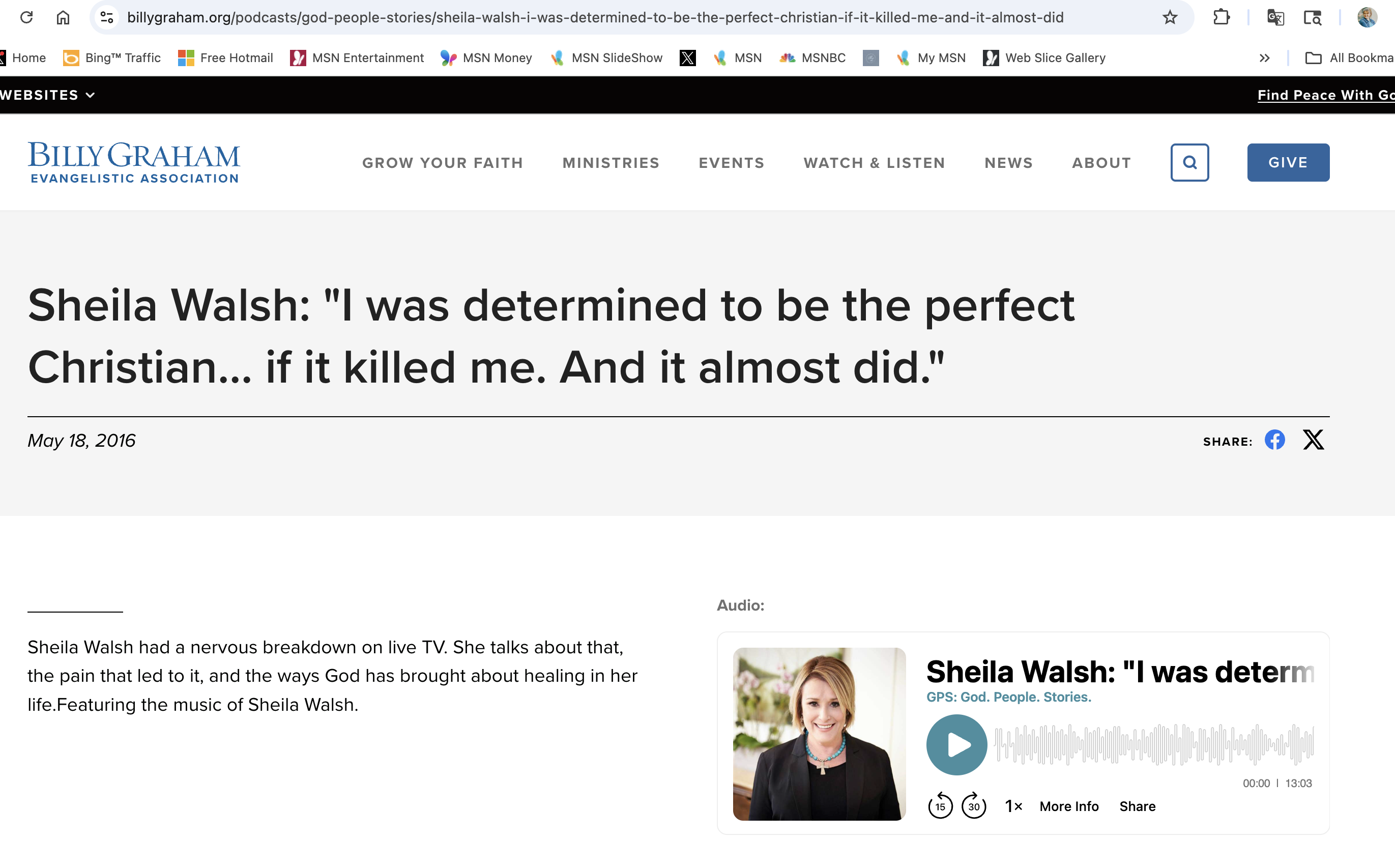Share article on Facebook
The width and height of the screenshot is (1395, 868).
[1274, 440]
